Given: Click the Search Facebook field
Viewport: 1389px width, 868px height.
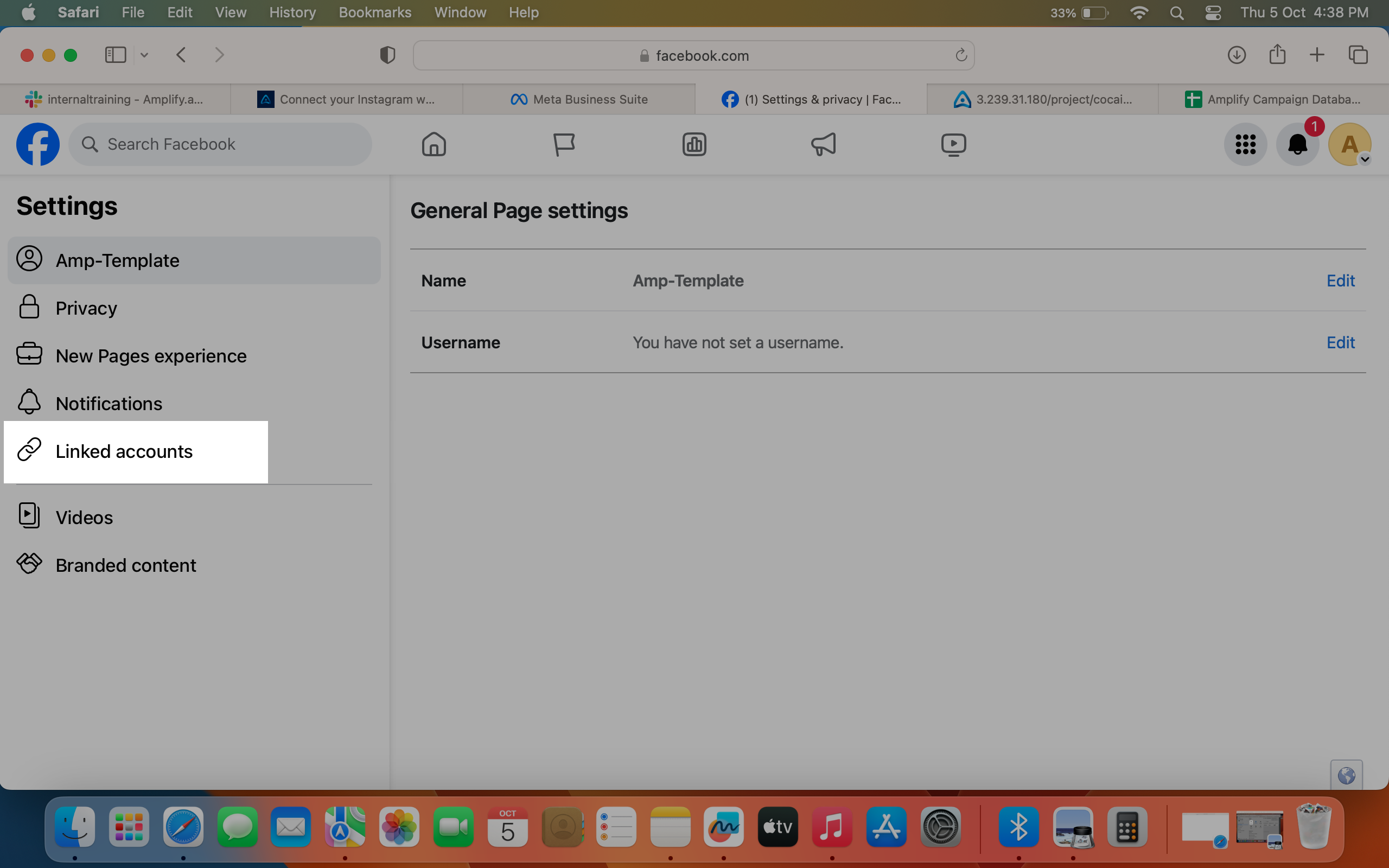Looking at the screenshot, I should coord(220,144).
